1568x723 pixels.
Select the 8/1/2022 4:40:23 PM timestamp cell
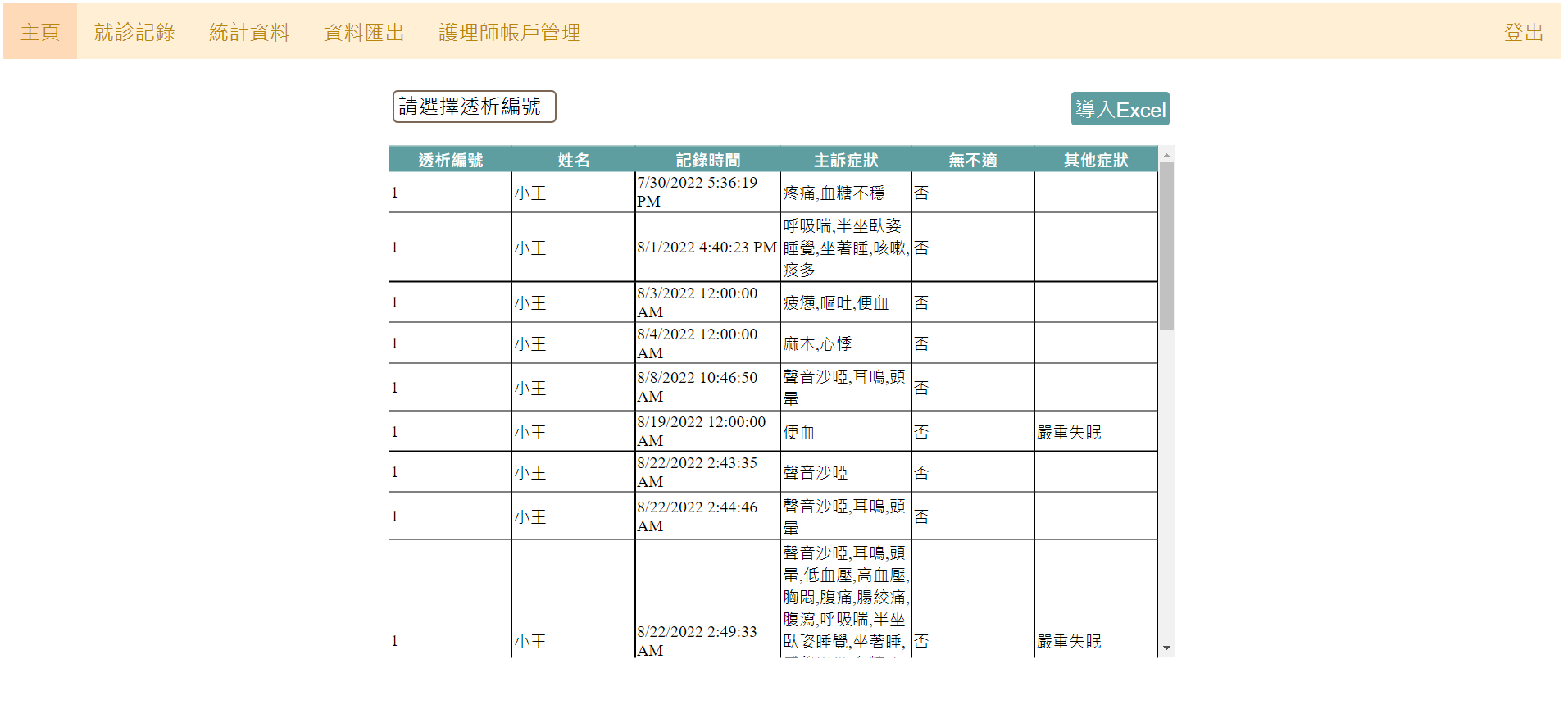click(707, 248)
